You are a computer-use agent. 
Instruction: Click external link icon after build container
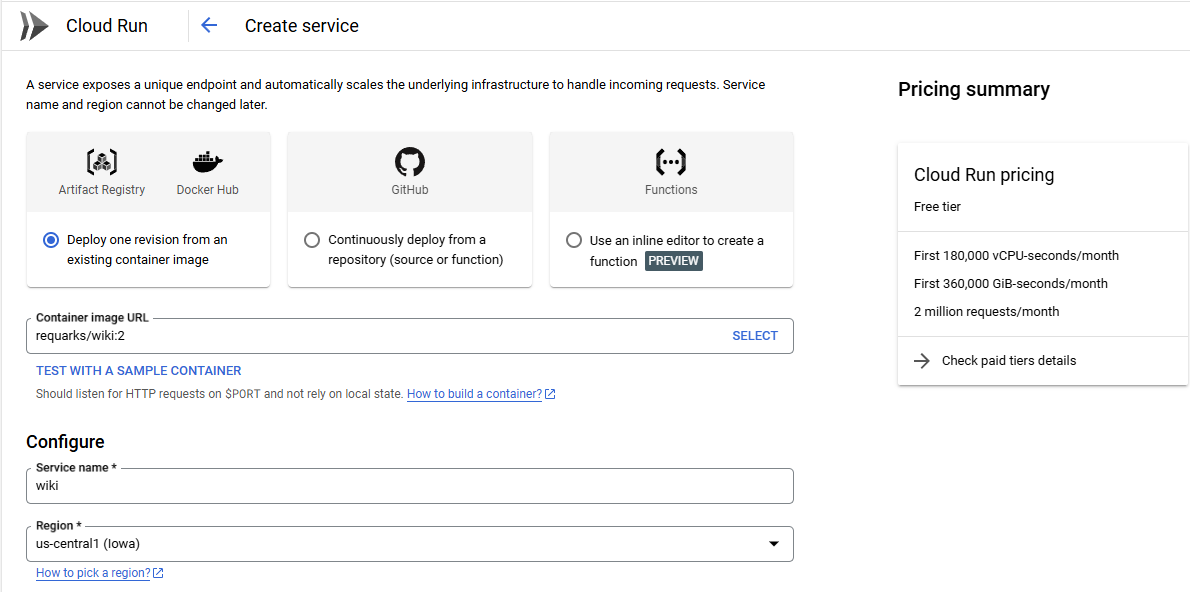(551, 394)
